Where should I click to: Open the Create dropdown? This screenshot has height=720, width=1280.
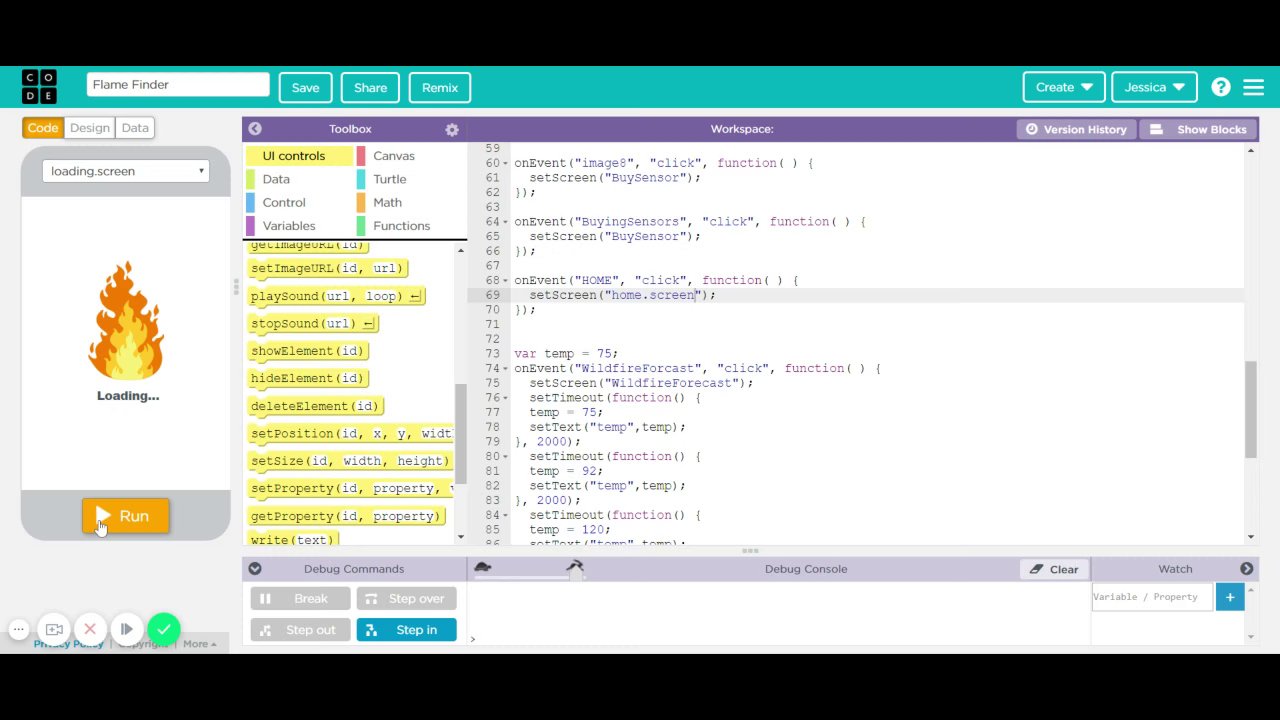pos(1064,87)
